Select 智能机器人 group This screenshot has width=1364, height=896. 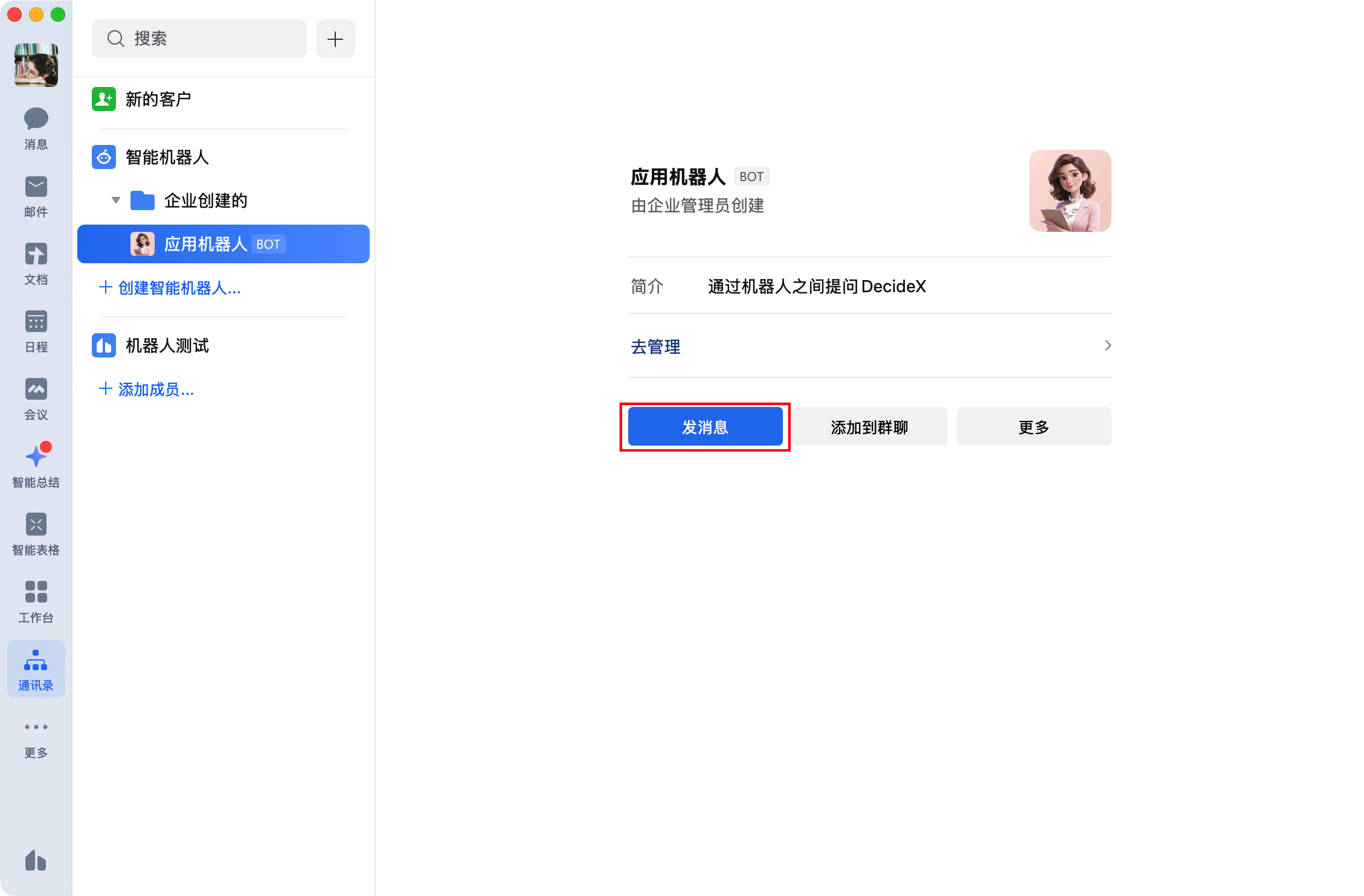point(224,157)
